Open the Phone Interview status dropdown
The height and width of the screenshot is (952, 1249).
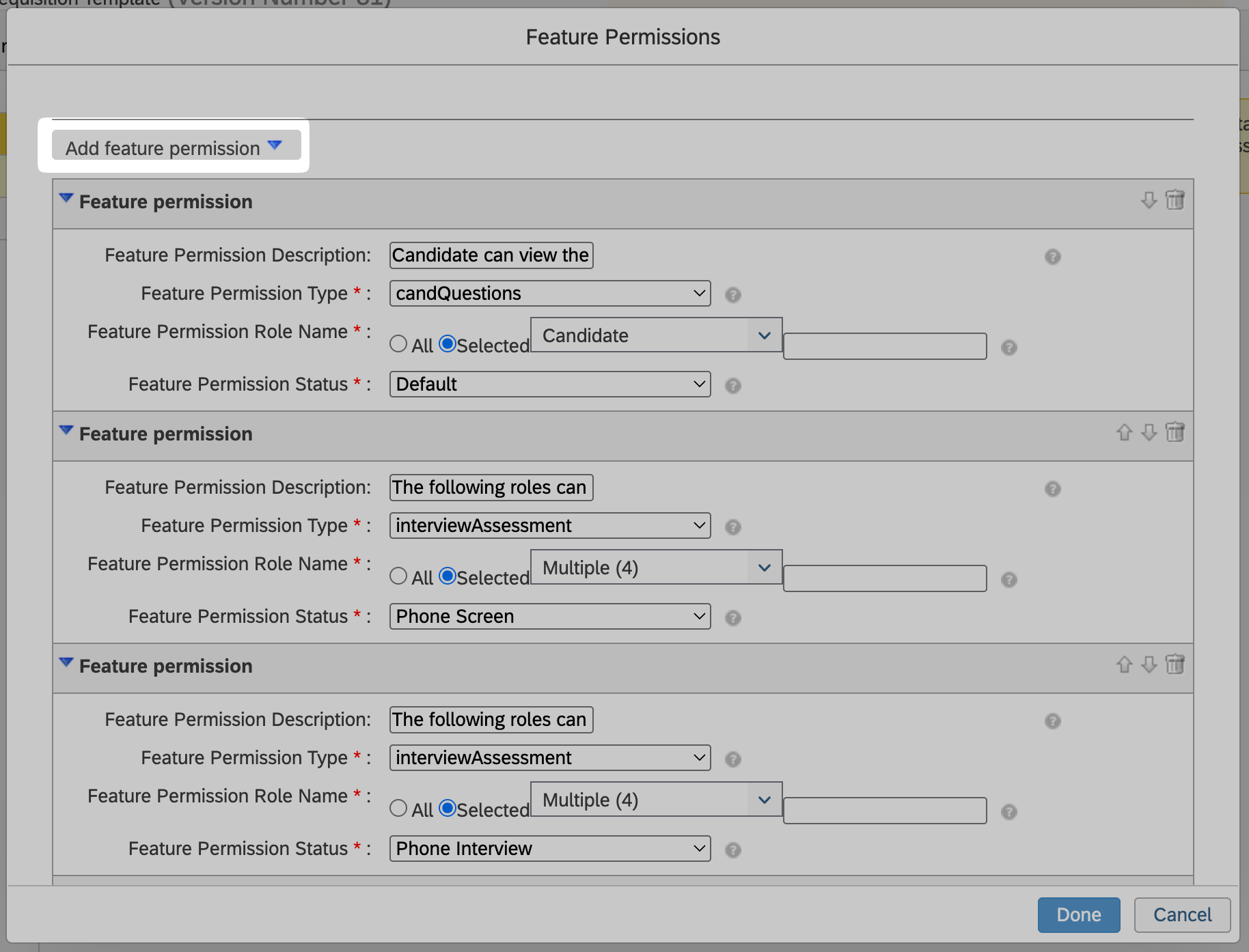550,849
